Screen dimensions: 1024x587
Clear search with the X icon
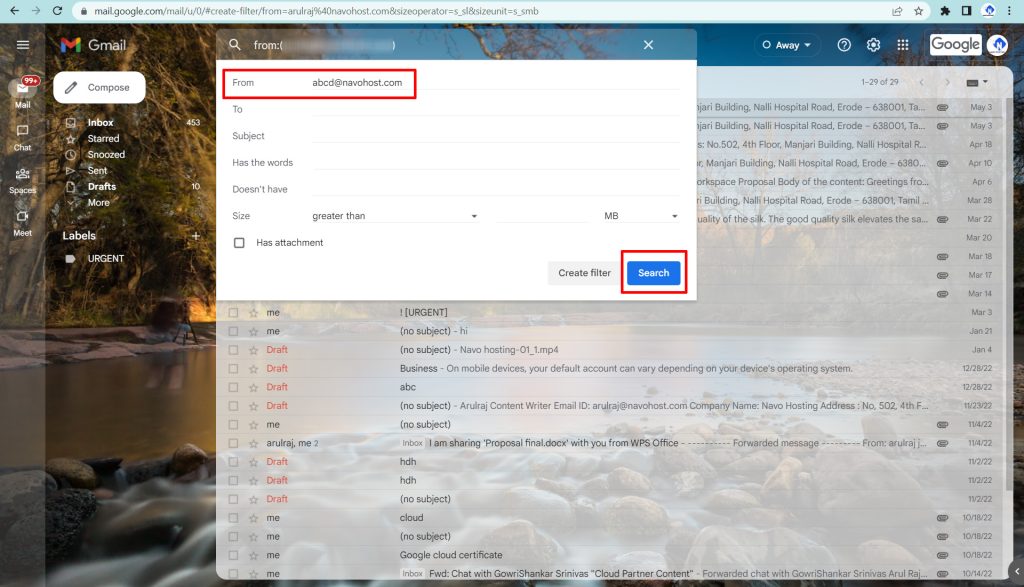coord(648,45)
